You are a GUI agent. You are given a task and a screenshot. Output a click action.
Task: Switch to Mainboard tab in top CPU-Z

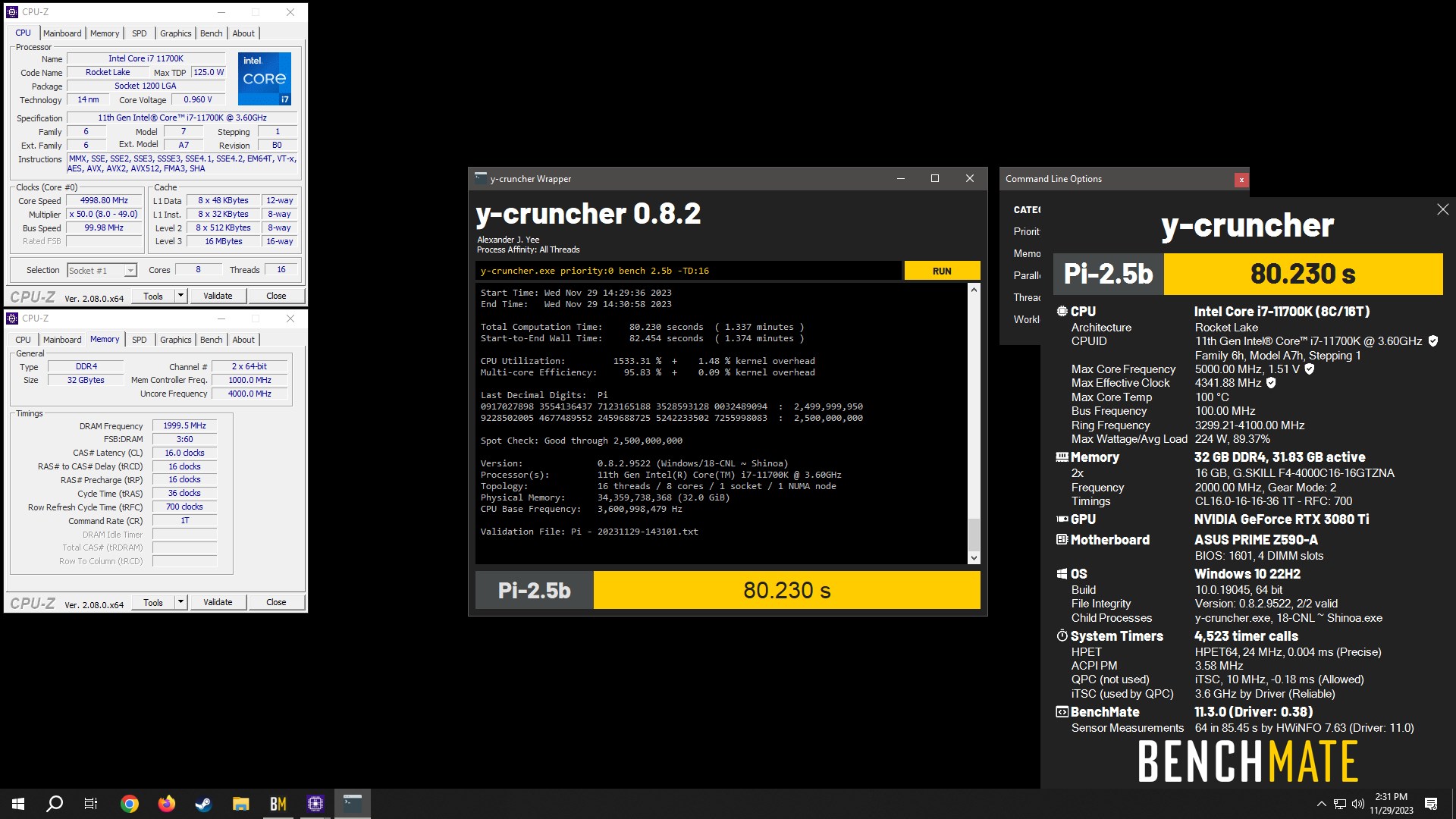(62, 33)
